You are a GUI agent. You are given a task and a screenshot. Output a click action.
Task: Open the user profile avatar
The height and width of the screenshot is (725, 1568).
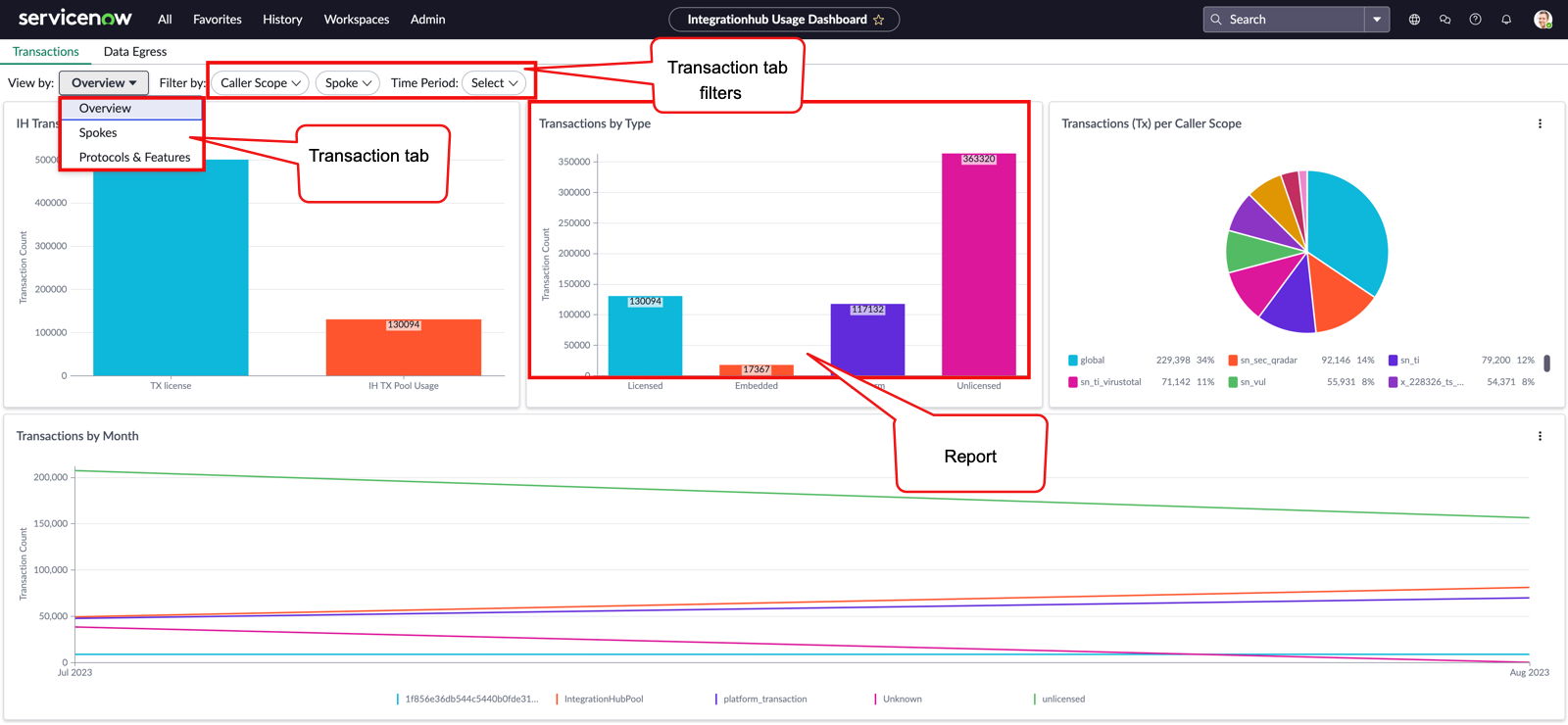(x=1543, y=20)
